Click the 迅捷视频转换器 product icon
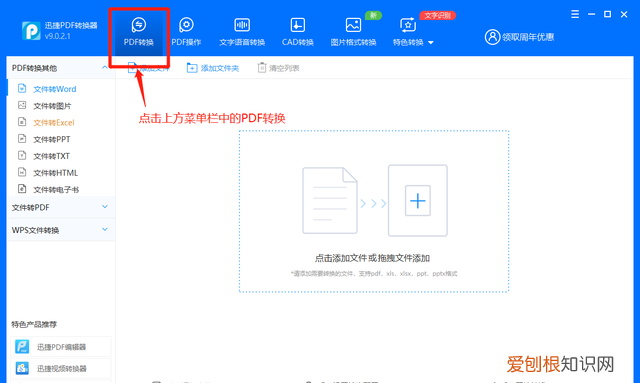Image resolution: width=640 pixels, height=383 pixels. (22, 368)
